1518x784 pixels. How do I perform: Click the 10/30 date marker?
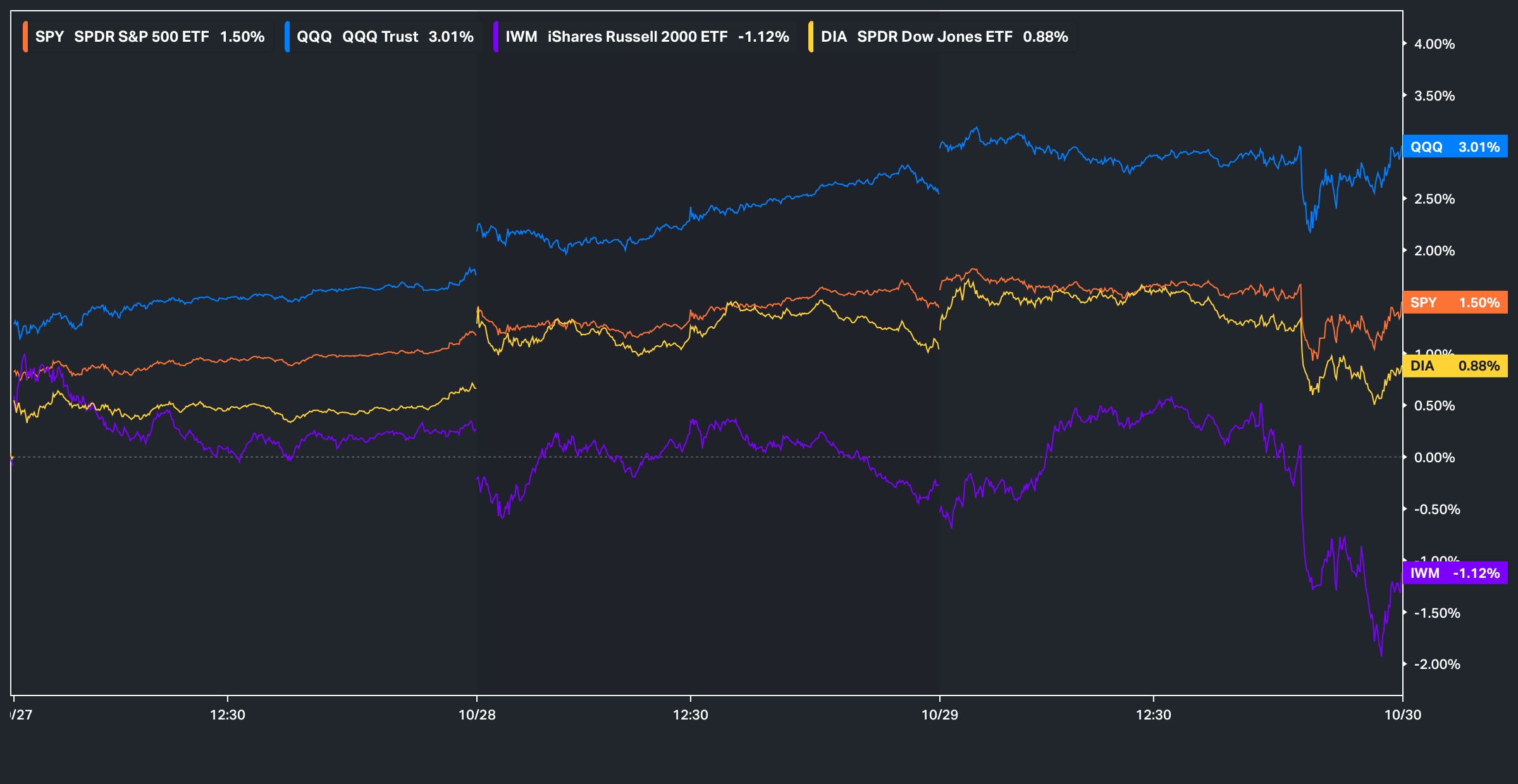pyautogui.click(x=1402, y=714)
